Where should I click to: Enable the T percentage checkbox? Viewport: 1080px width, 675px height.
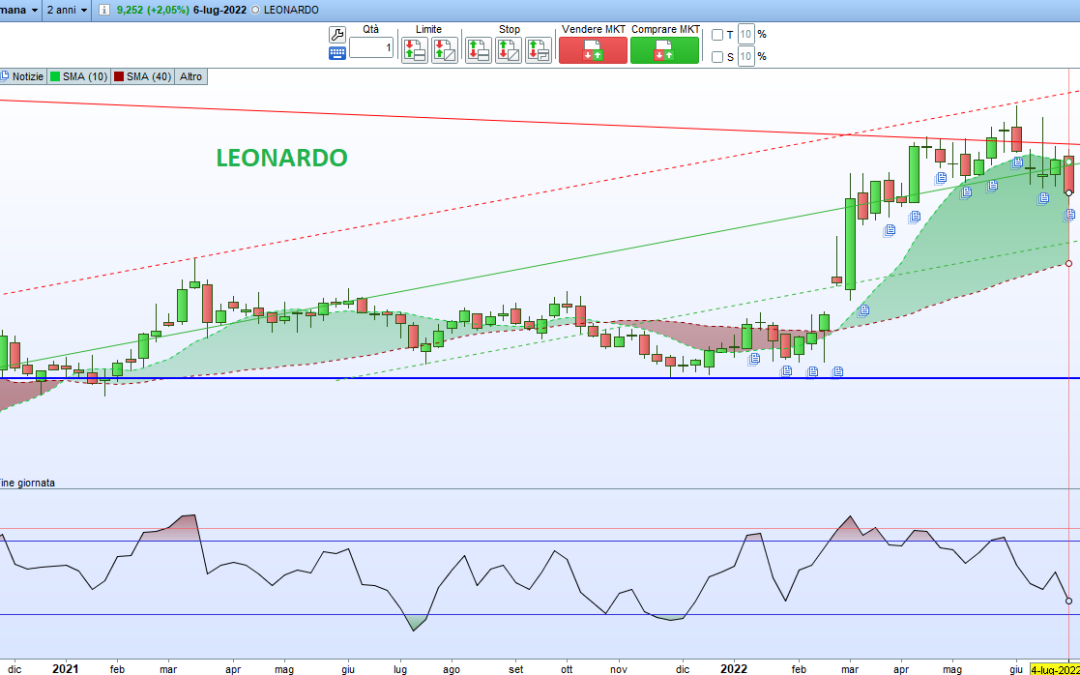(x=717, y=35)
